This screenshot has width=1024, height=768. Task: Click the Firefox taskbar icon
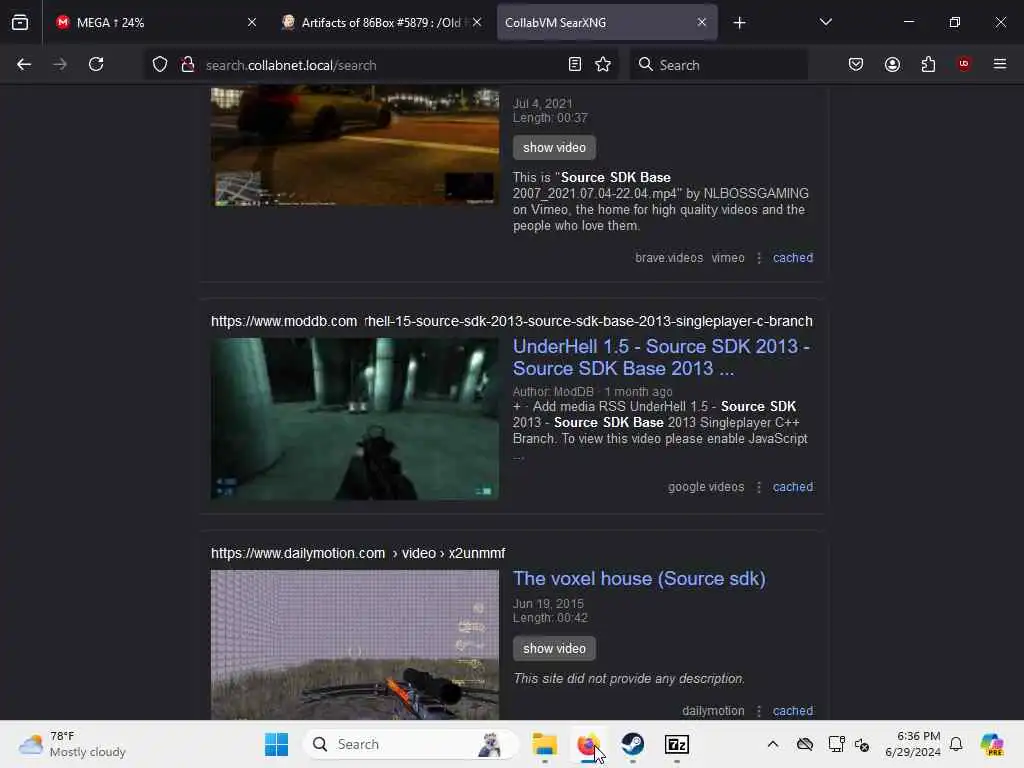(x=588, y=744)
